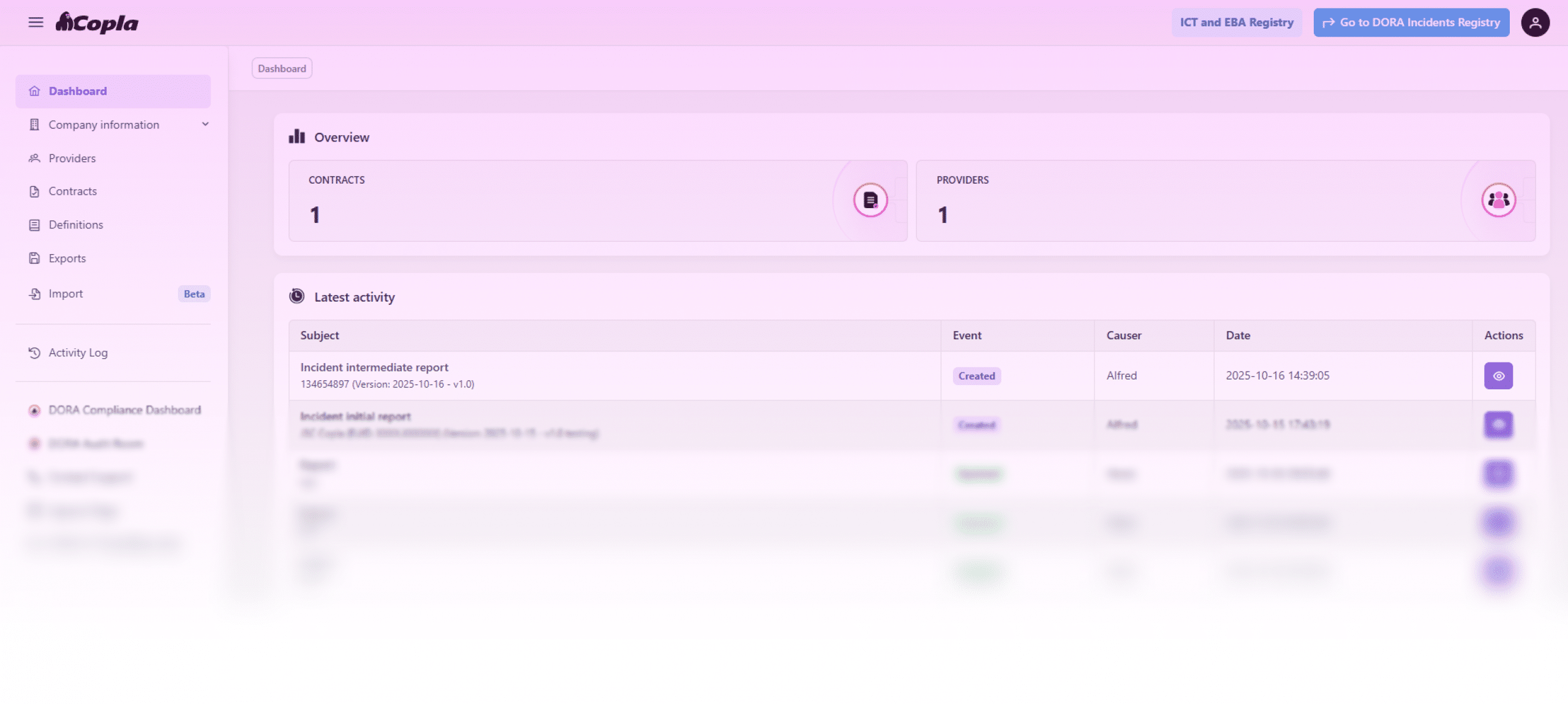
Task: Click the providers group icon in Overview
Action: click(1498, 200)
